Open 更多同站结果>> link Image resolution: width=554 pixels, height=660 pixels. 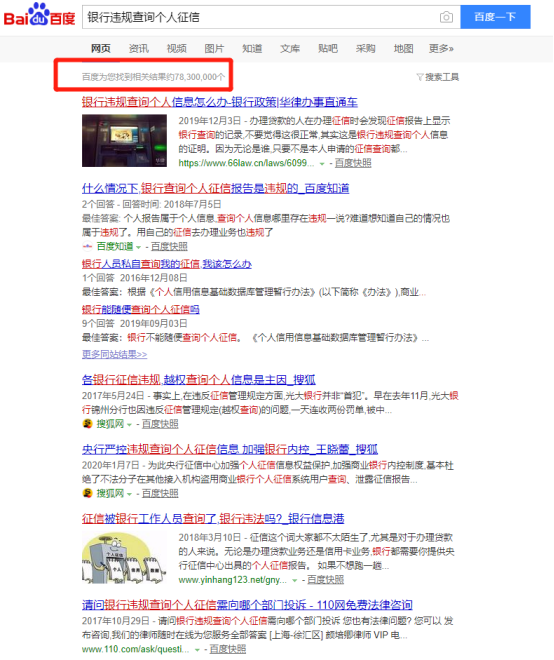pyautogui.click(x=115, y=354)
